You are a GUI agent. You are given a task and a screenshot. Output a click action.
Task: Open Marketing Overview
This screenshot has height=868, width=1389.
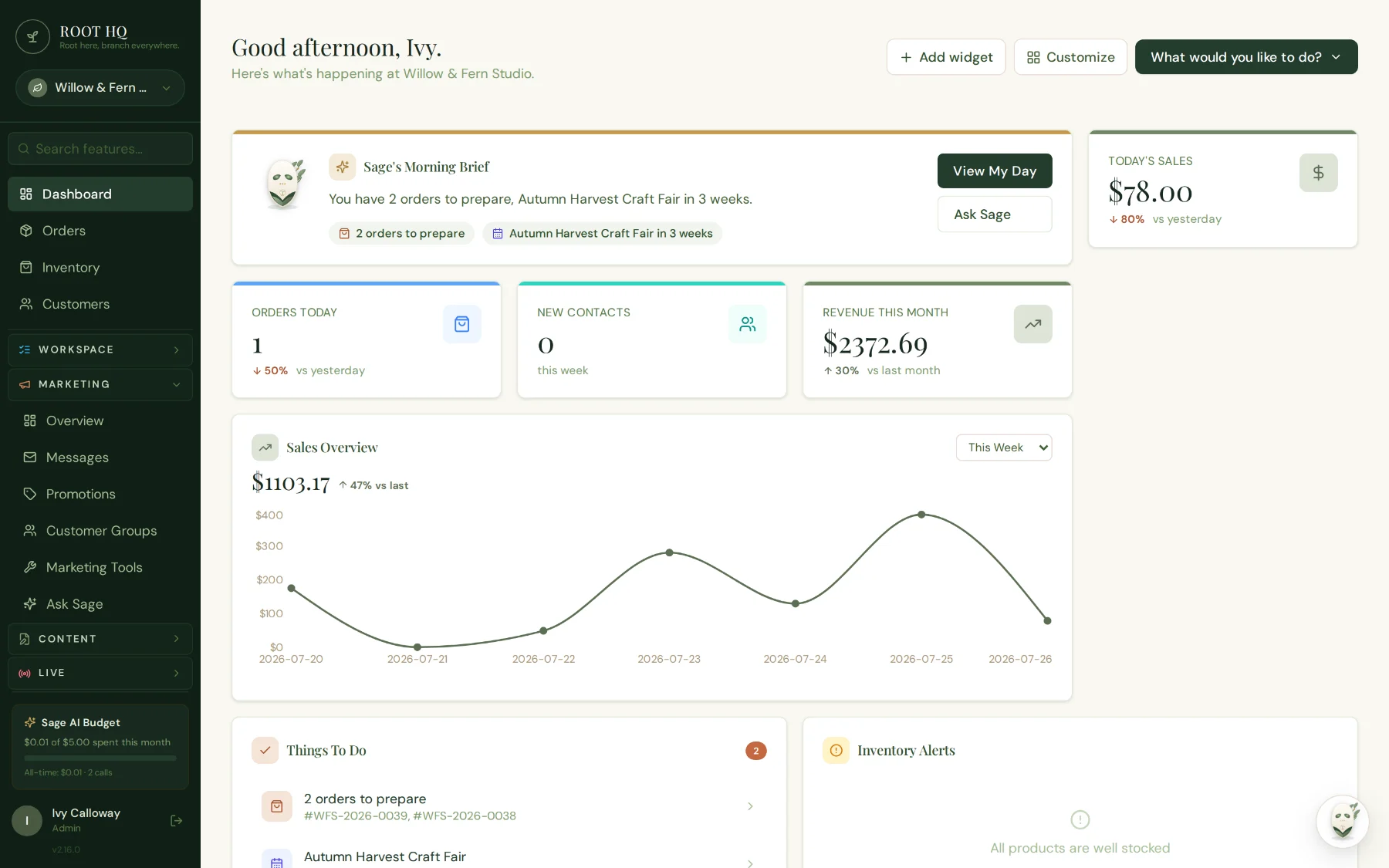pyautogui.click(x=100, y=420)
